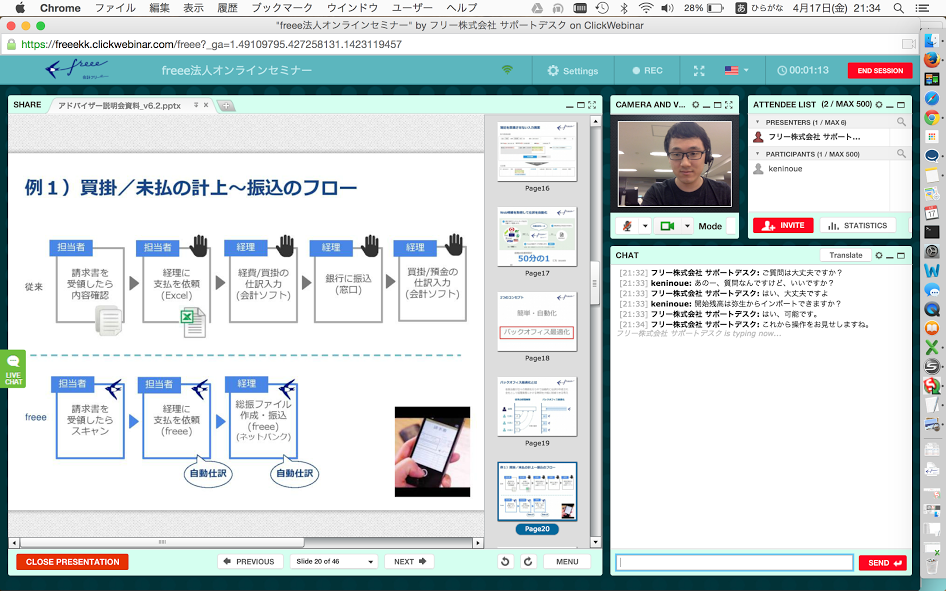Viewport: 946px width, 591px height.
Task: Open Chrome 表示 menu
Action: [x=194, y=8]
